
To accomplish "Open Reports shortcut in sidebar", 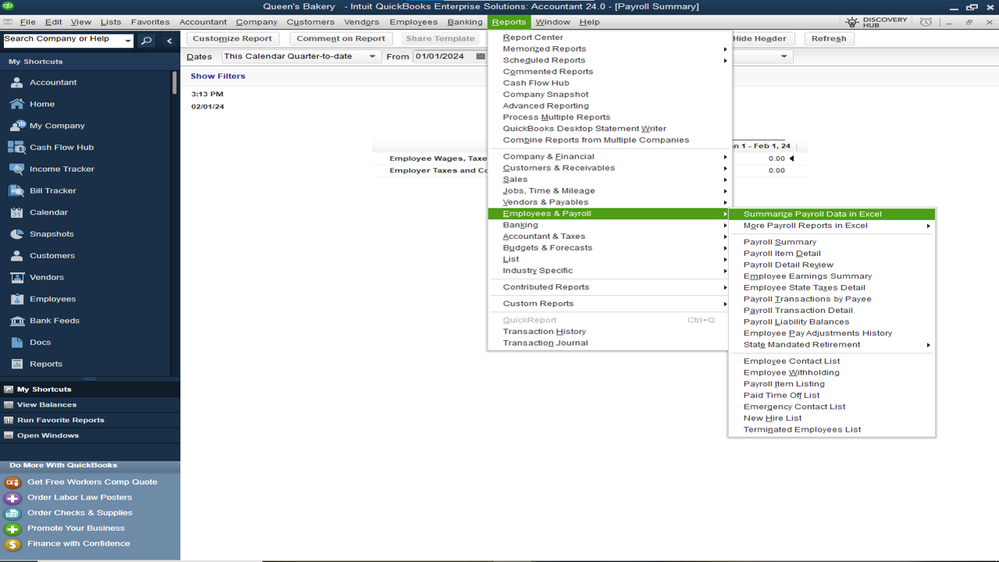I will coord(46,364).
